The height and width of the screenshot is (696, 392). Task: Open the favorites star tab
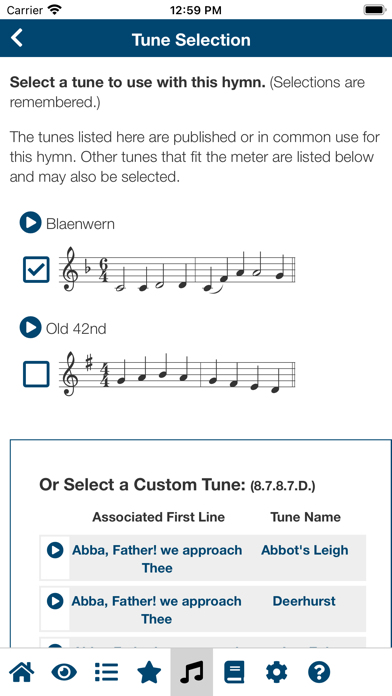[149, 672]
